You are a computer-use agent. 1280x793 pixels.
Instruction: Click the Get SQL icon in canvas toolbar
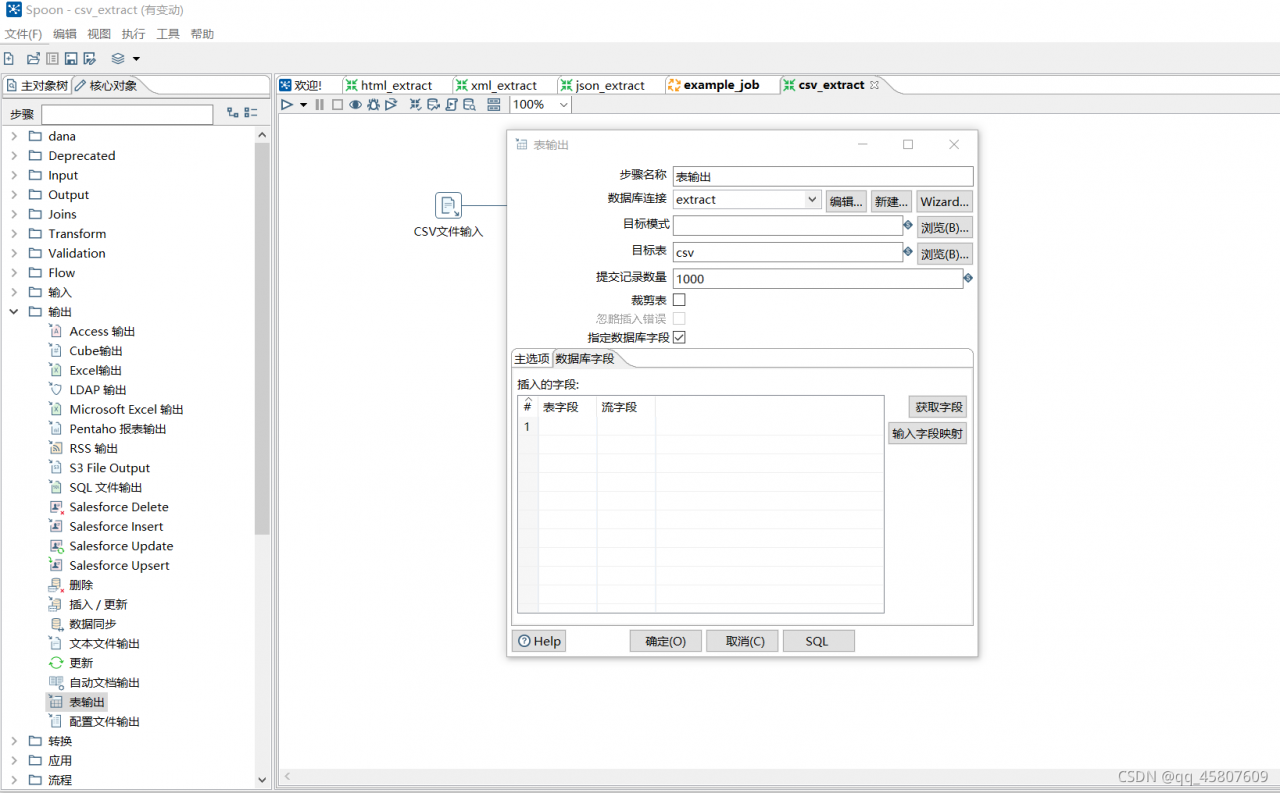451,104
